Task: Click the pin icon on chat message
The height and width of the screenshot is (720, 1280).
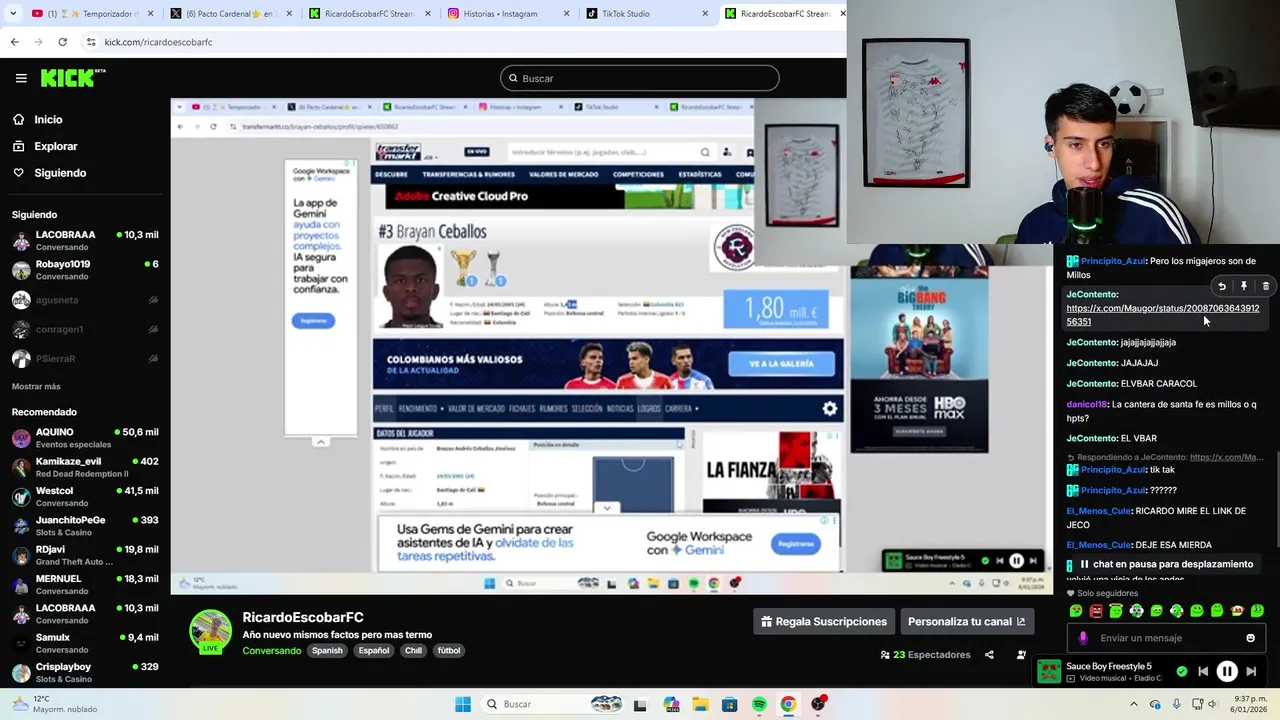Action: [x=1244, y=286]
